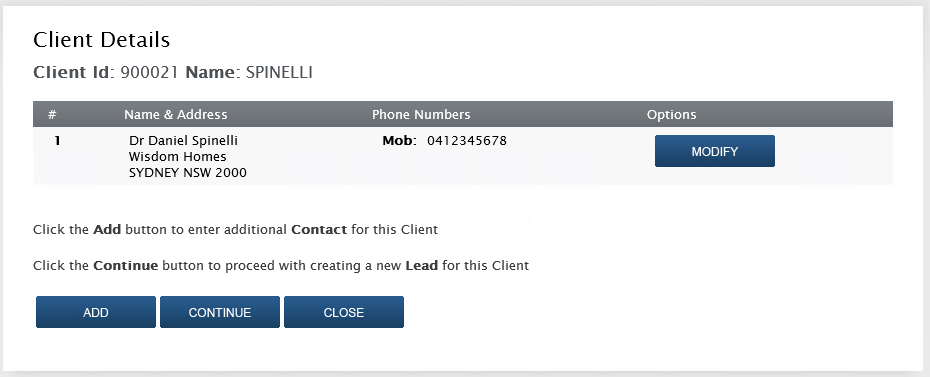
Task: Click the Add button instruction text
Action: pos(235,229)
